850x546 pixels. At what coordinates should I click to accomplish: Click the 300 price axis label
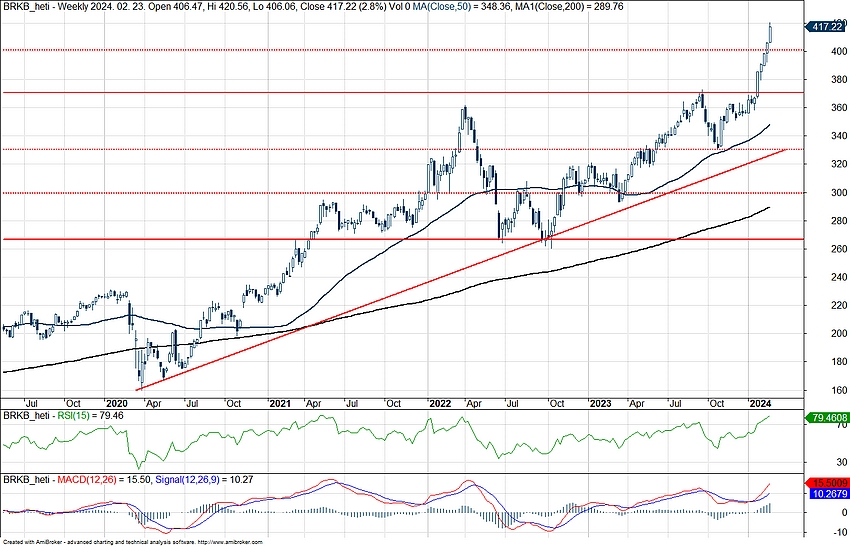pyautogui.click(x=840, y=193)
